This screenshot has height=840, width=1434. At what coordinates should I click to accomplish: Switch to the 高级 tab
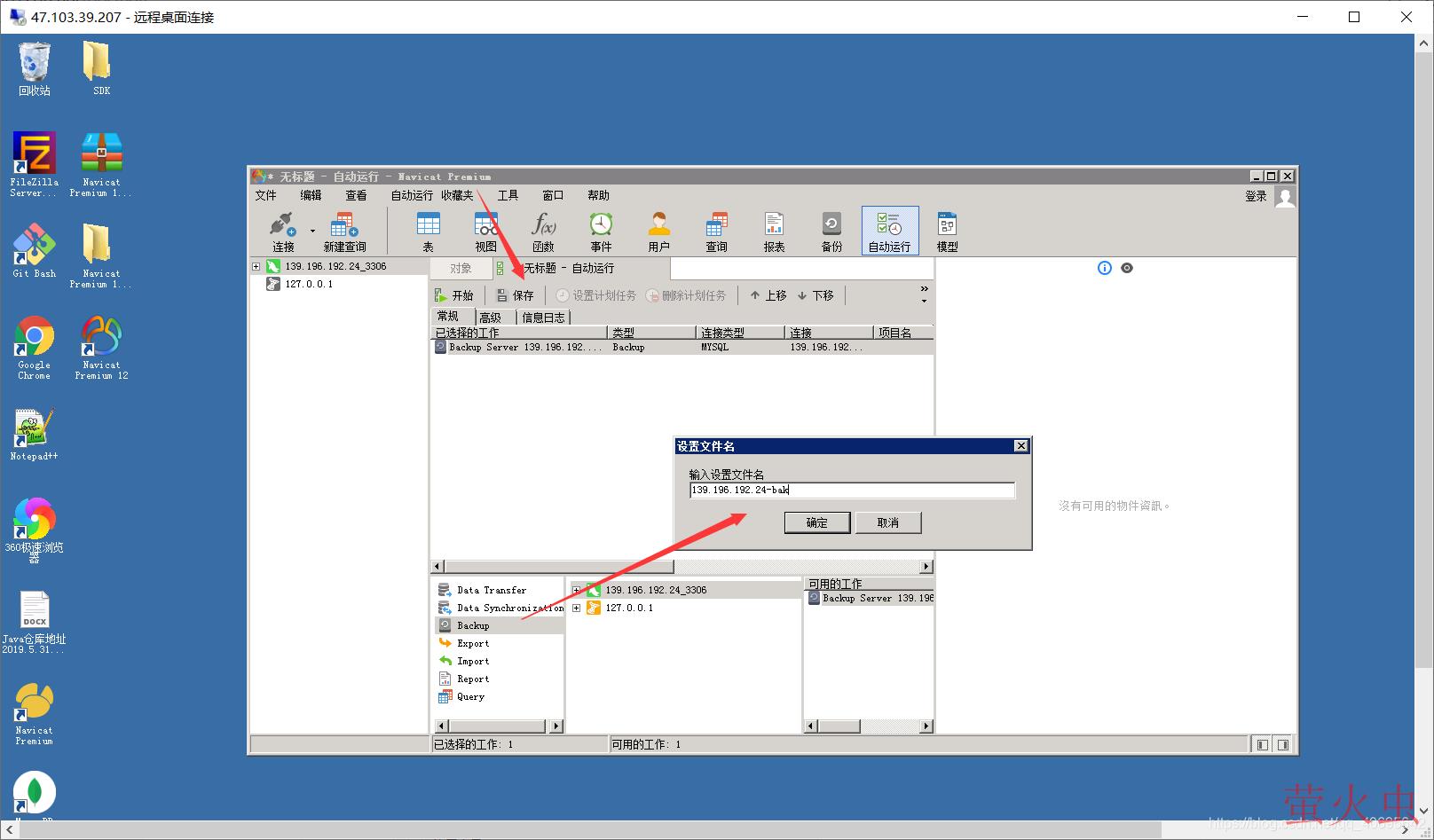(490, 317)
